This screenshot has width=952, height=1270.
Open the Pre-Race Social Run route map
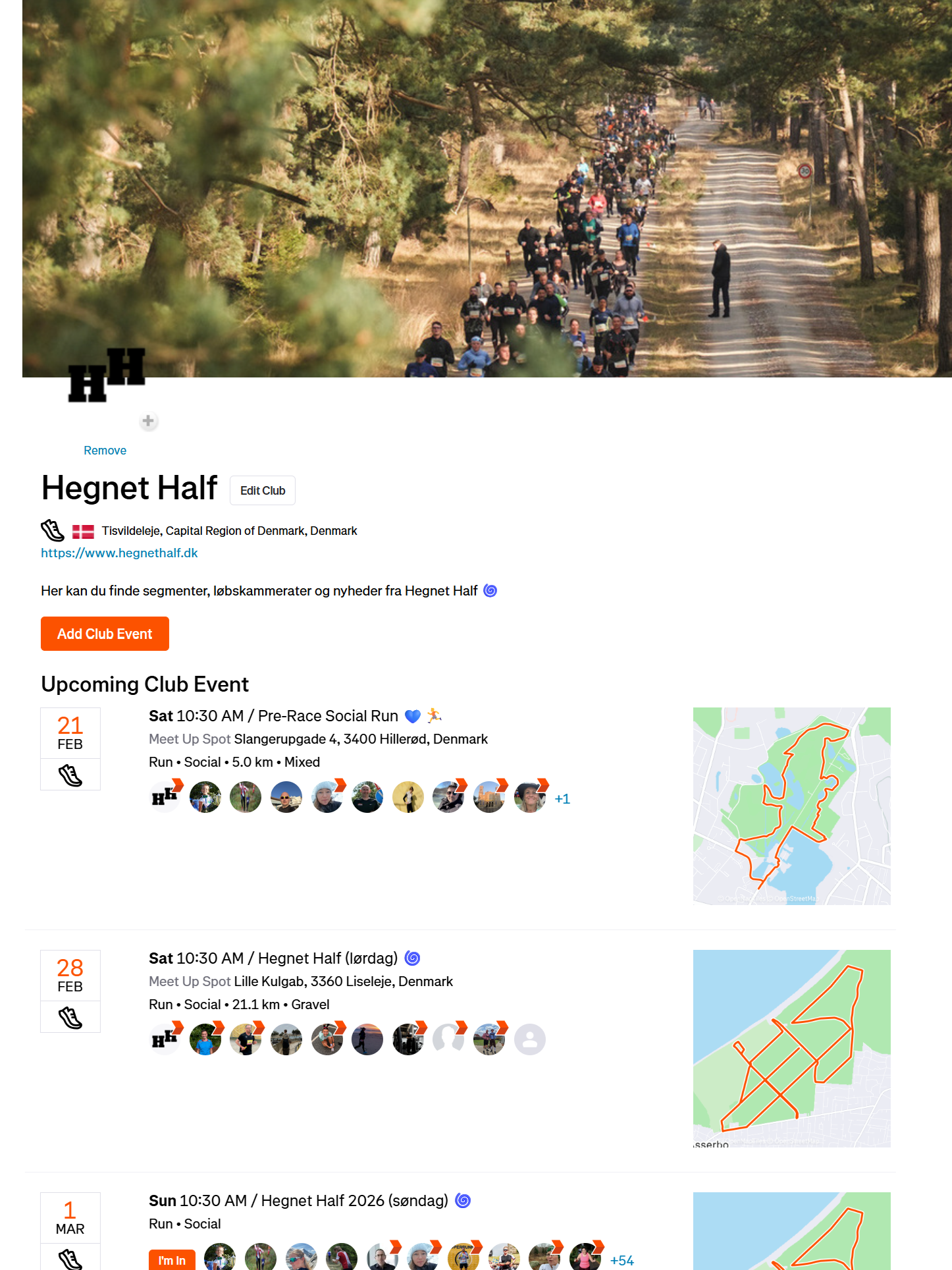(x=792, y=806)
